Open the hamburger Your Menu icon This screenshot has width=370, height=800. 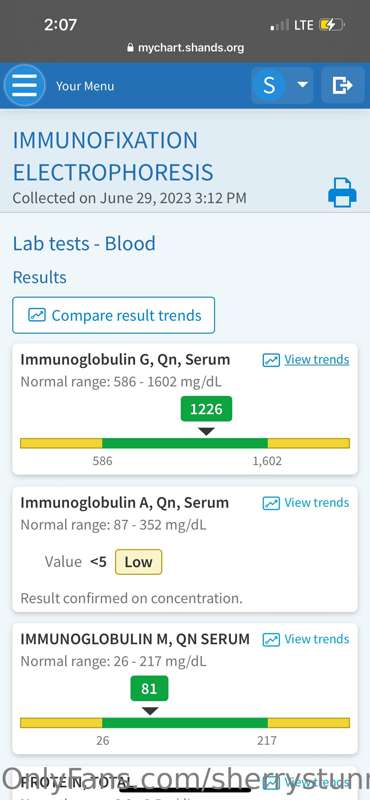click(24, 85)
